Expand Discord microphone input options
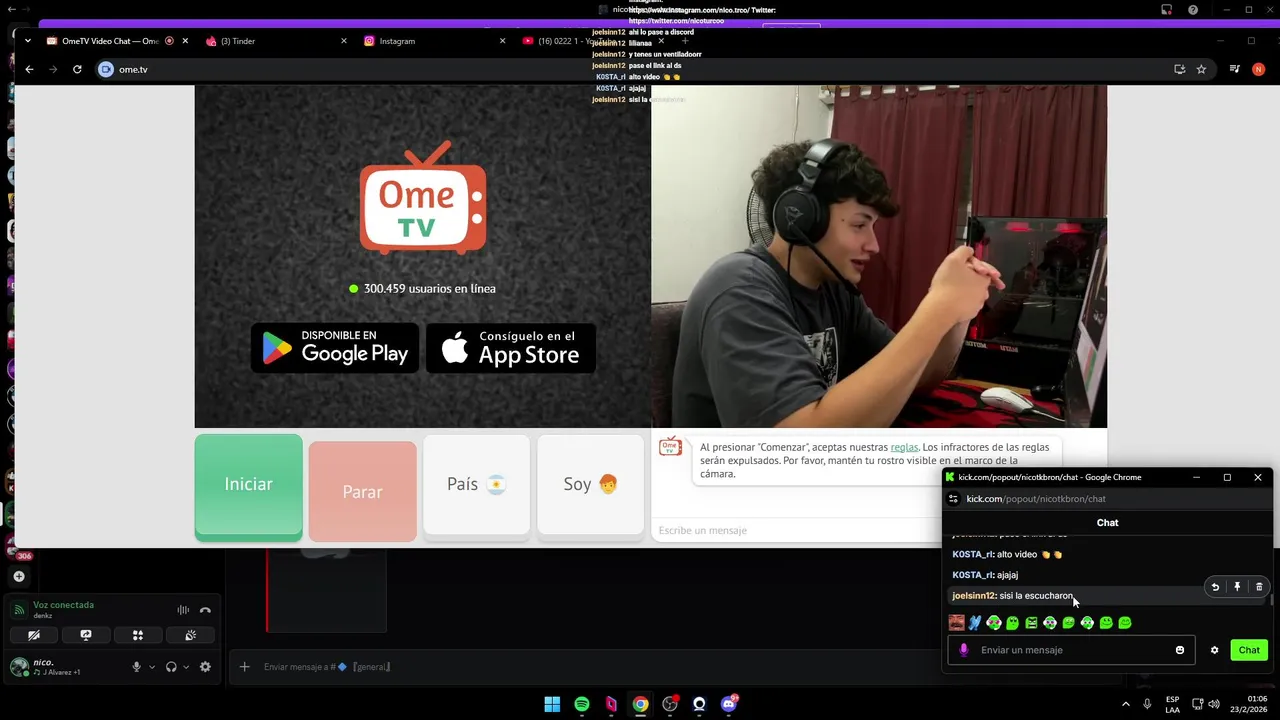Viewport: 1280px width, 720px height. [x=152, y=667]
